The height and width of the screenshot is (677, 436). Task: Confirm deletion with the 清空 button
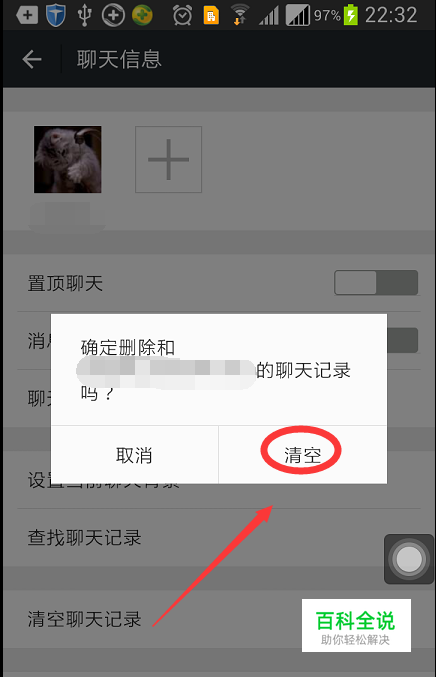[x=303, y=455]
